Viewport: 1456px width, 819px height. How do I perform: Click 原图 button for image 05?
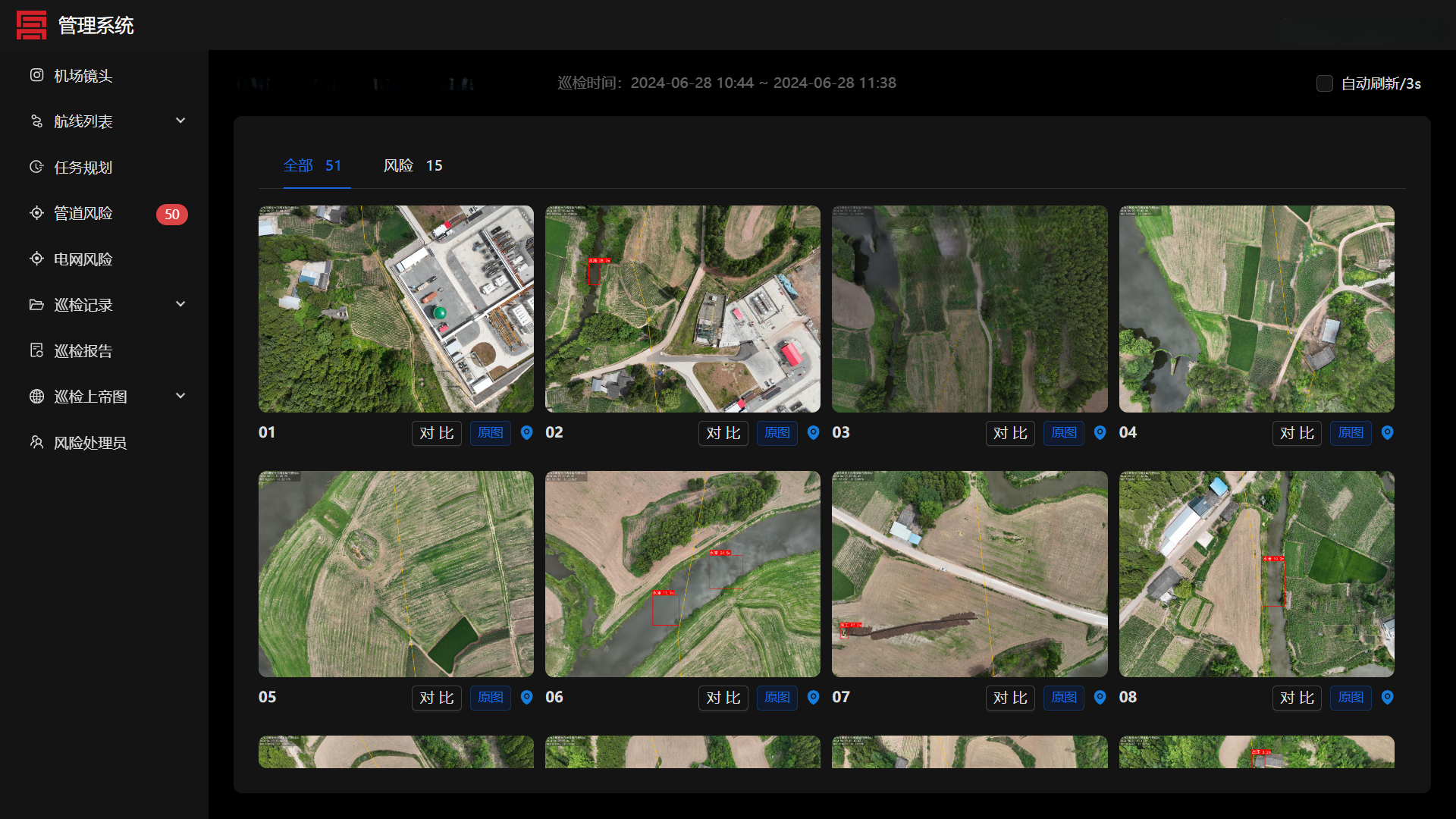pyautogui.click(x=491, y=698)
